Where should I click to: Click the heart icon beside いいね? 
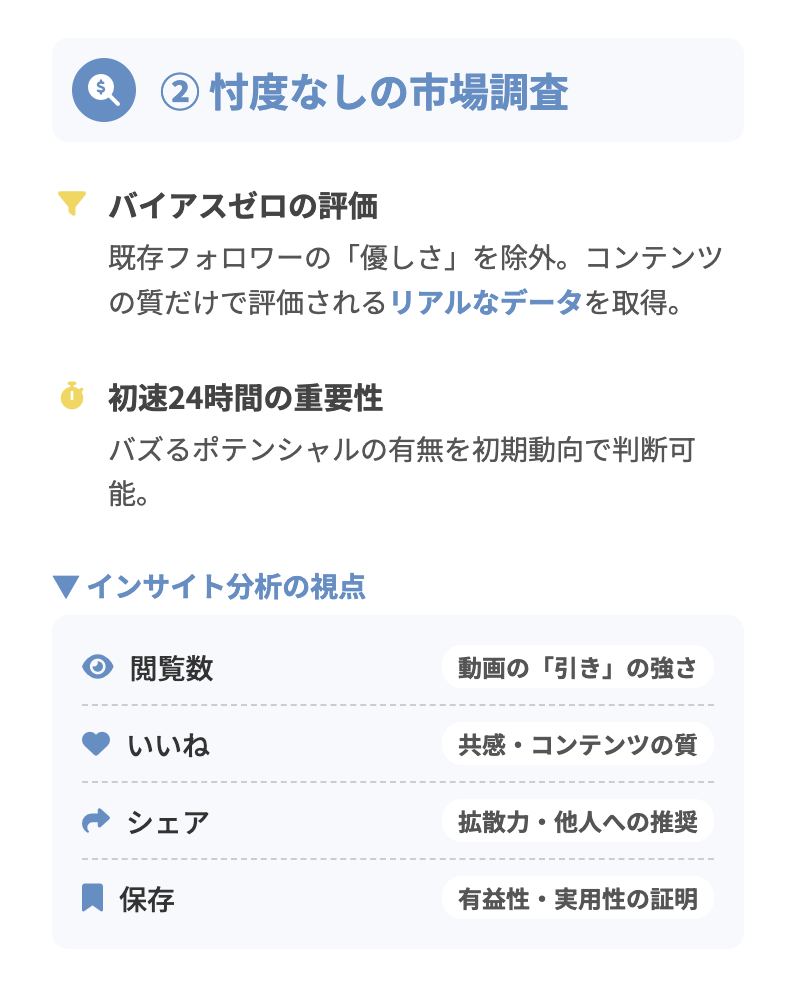[95, 744]
